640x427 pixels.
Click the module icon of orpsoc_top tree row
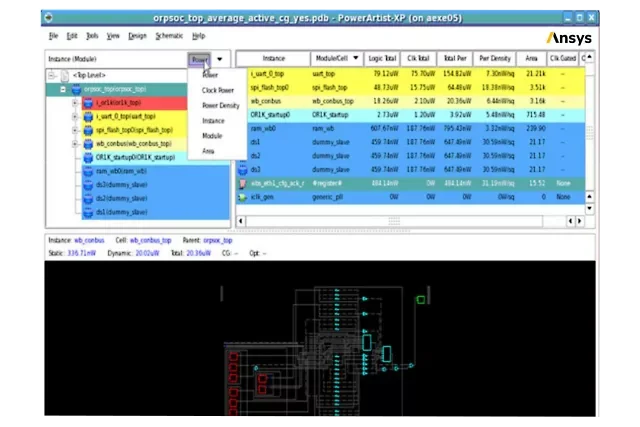click(x=76, y=89)
